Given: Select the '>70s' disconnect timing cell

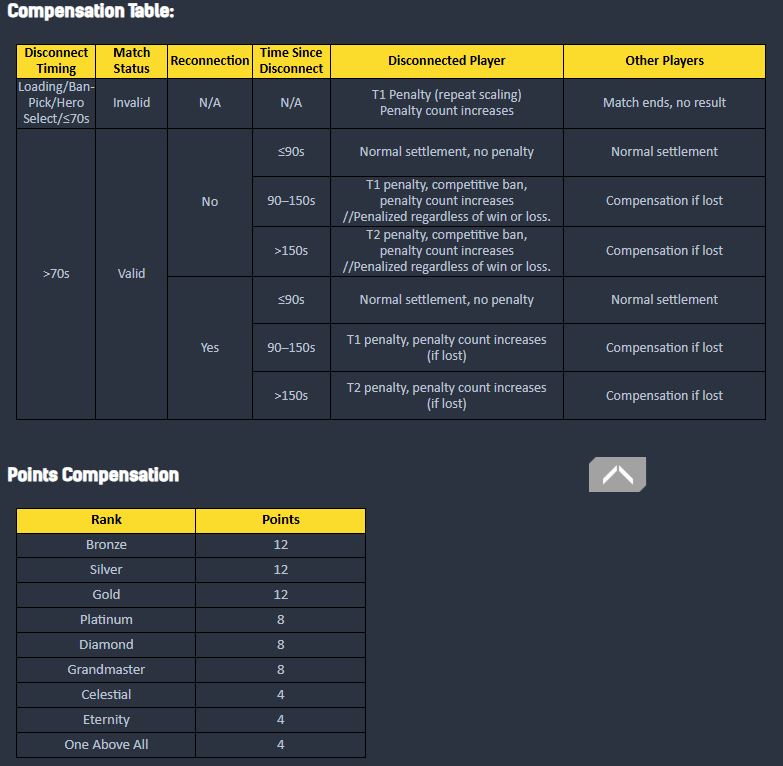Looking at the screenshot, I should pos(56,274).
